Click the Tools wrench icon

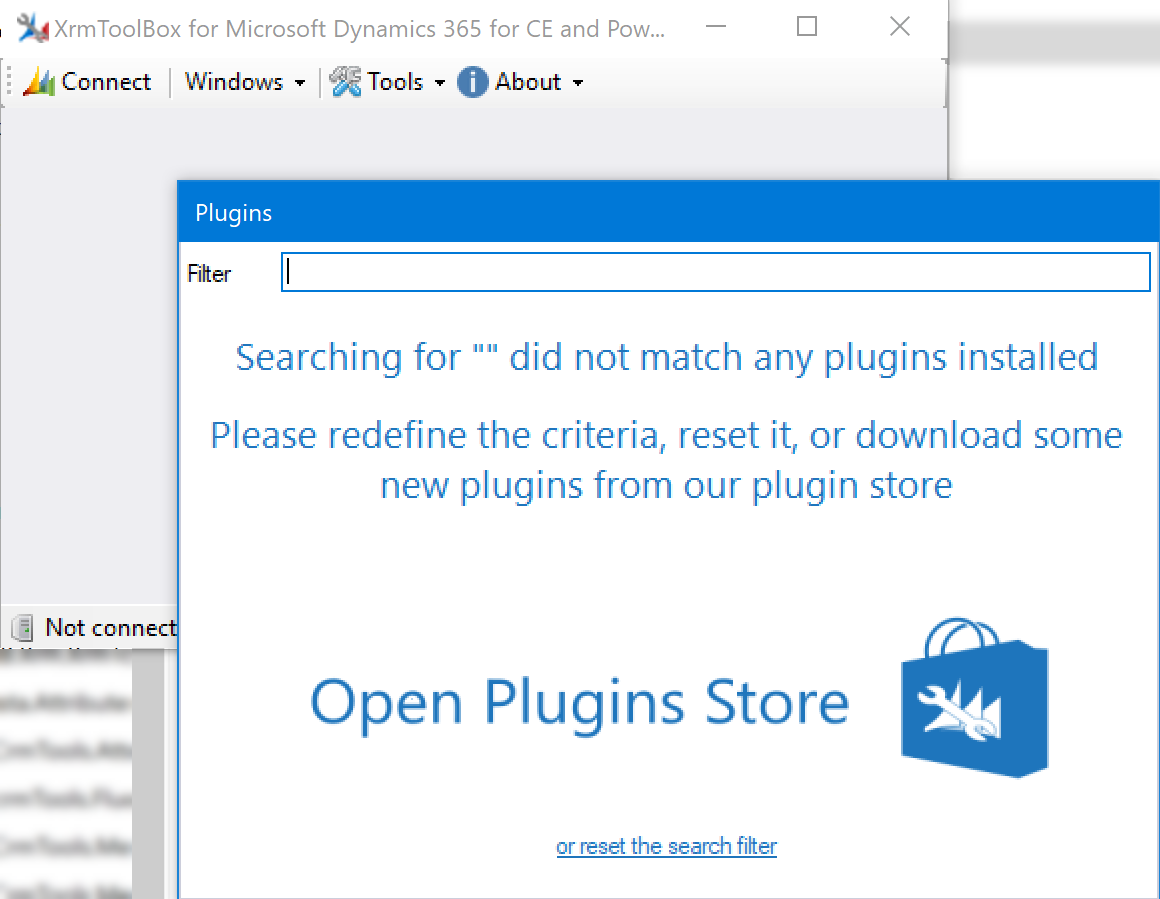click(x=345, y=82)
